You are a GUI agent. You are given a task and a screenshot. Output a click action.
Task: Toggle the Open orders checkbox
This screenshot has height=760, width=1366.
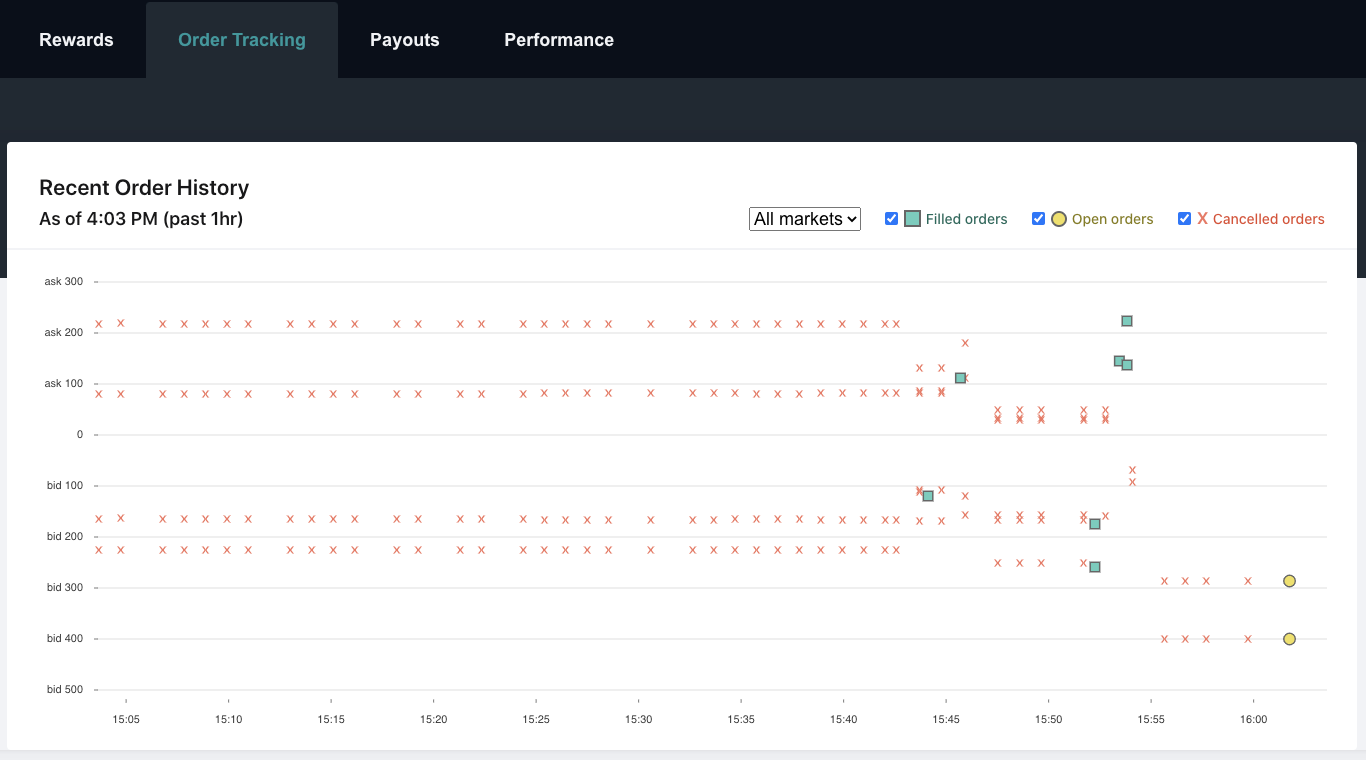pyautogui.click(x=1038, y=219)
